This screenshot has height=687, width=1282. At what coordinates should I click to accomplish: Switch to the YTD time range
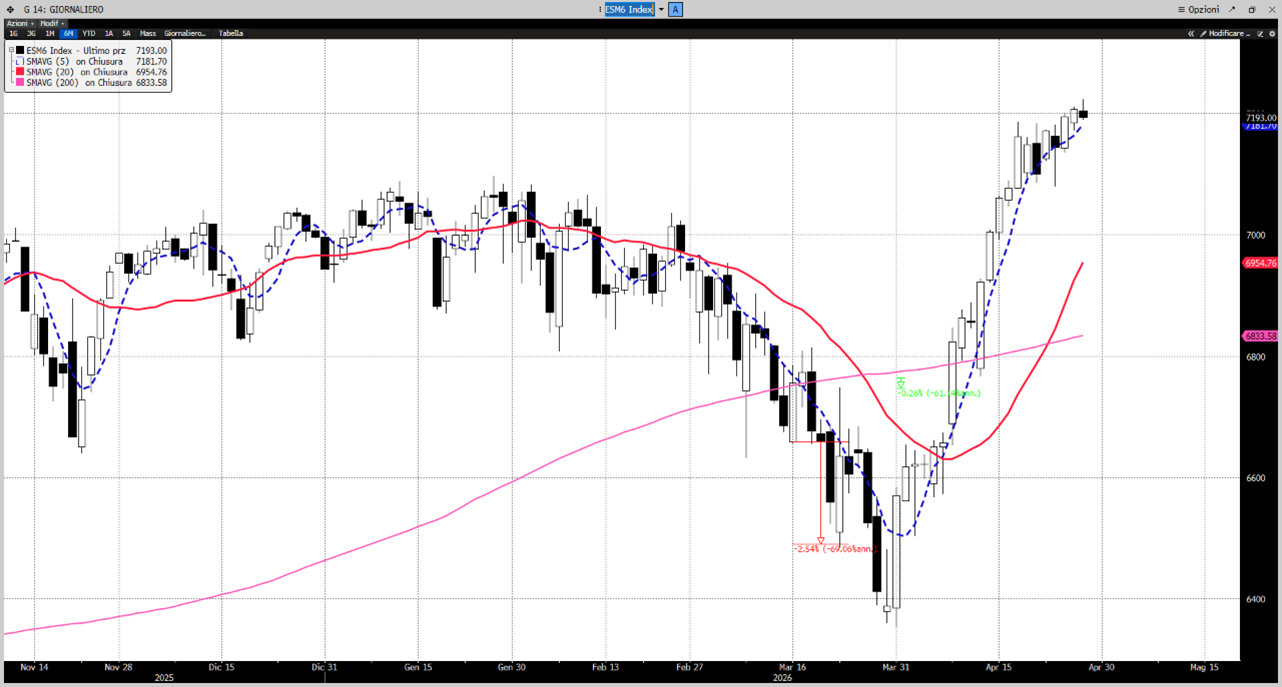click(89, 33)
